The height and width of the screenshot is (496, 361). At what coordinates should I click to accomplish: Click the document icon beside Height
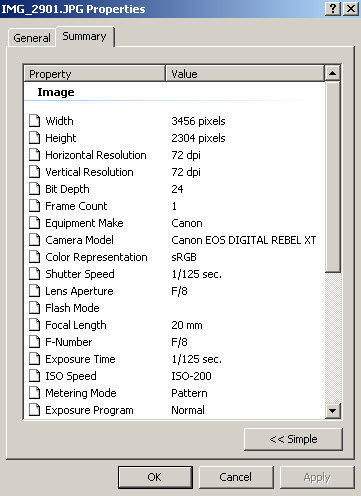(x=34, y=138)
